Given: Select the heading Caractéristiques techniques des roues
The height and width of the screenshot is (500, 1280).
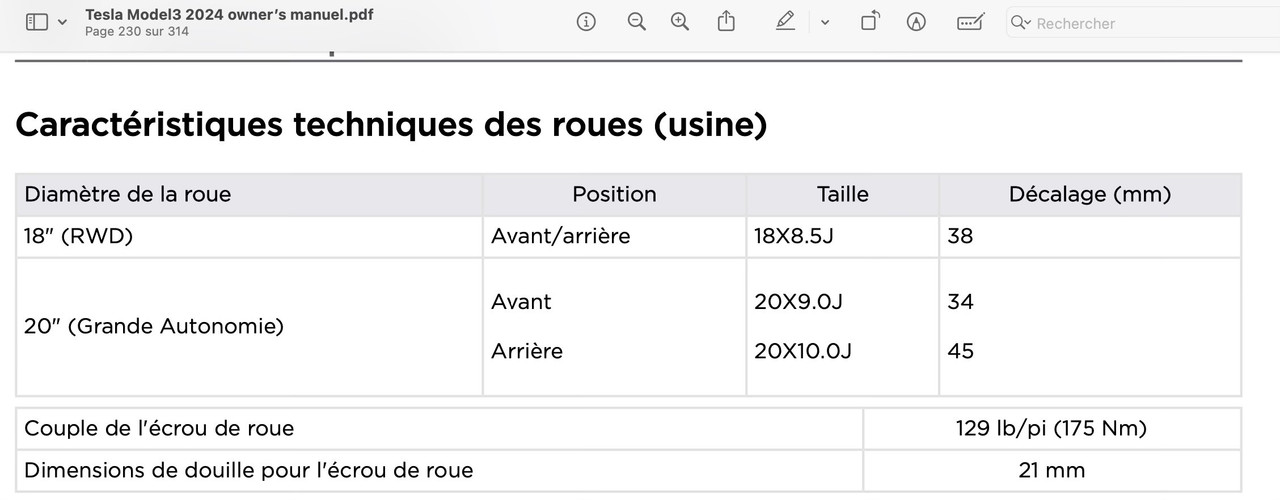Looking at the screenshot, I should coord(391,124).
